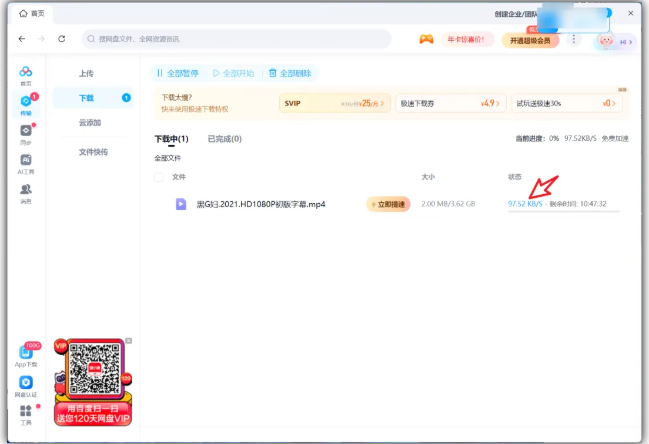
Task: Switch to 已完成(0) tab
Action: coord(224,139)
